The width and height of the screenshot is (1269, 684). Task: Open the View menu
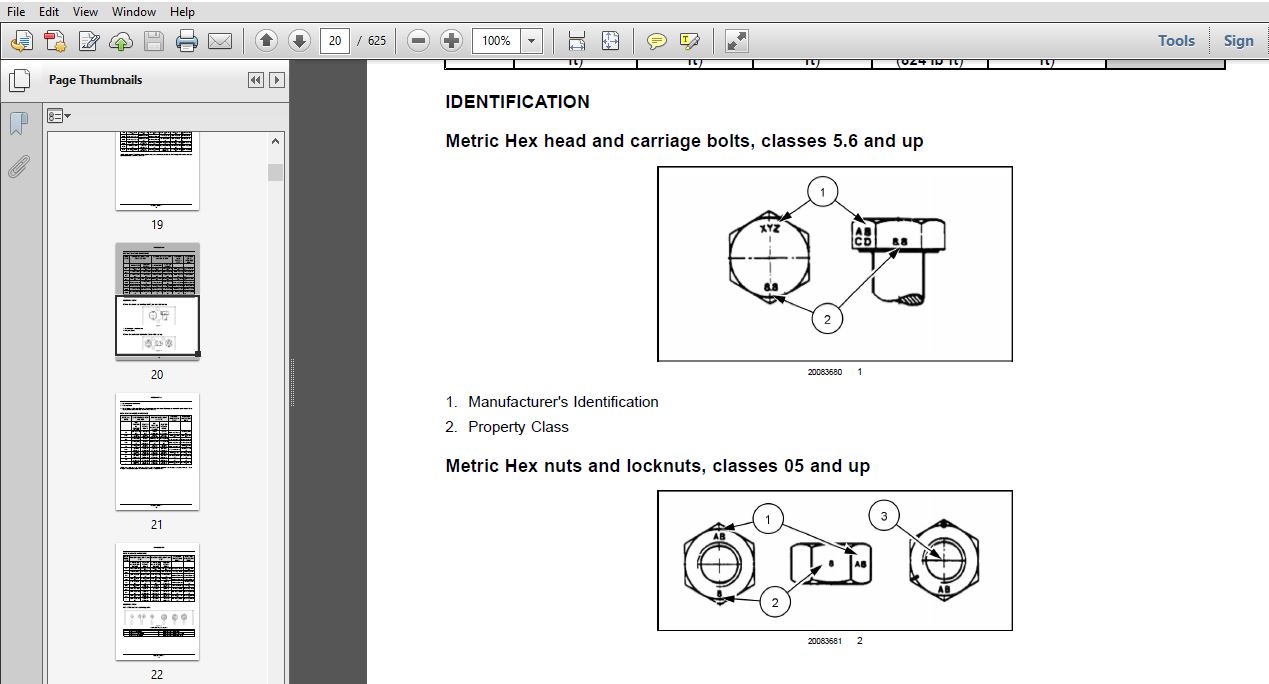[85, 12]
